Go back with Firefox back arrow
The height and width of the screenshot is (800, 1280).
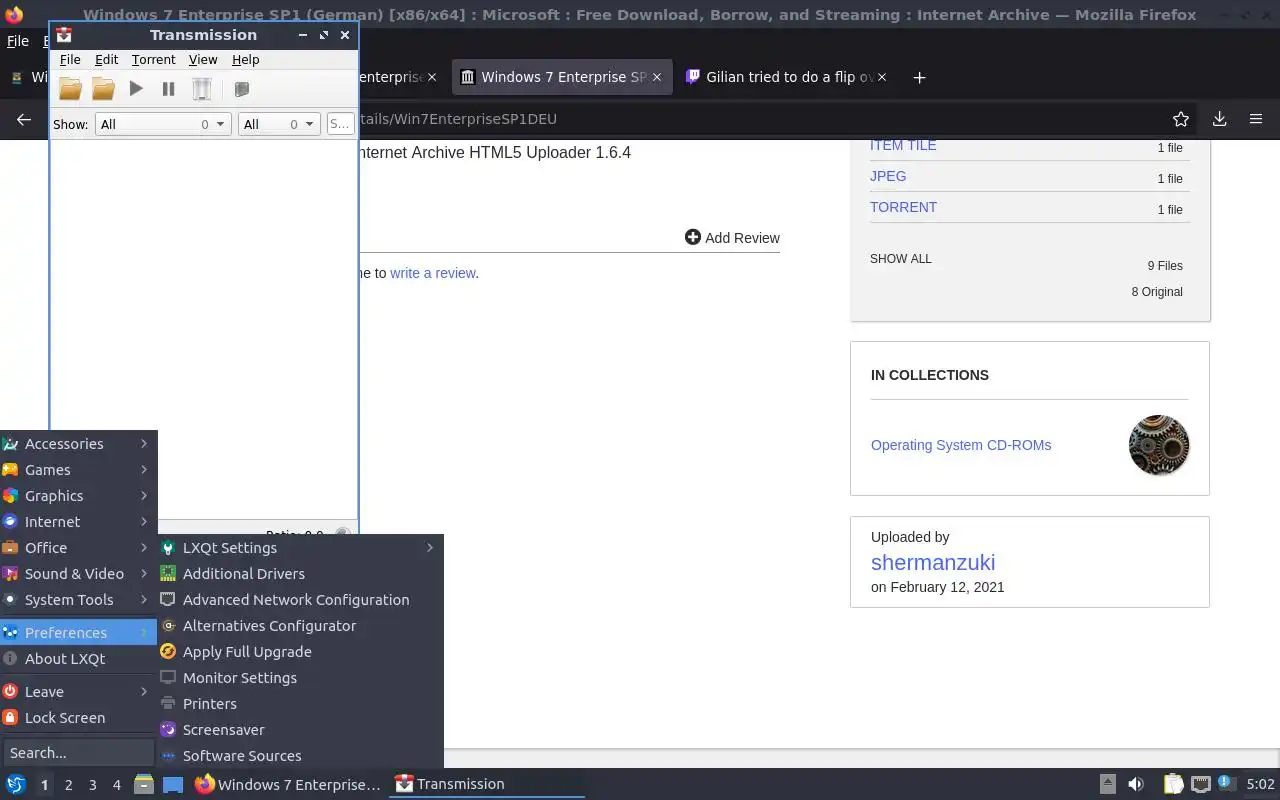[24, 119]
